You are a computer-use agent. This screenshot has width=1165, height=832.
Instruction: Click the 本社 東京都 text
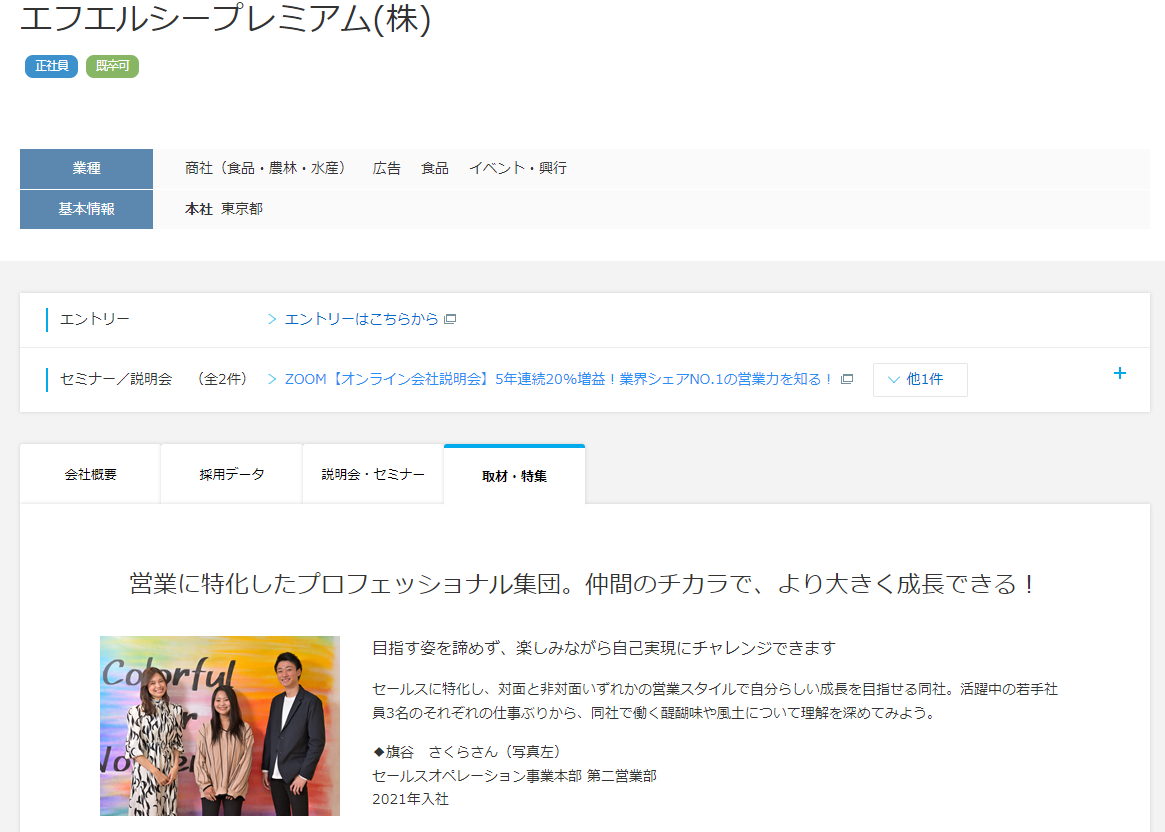(x=224, y=209)
